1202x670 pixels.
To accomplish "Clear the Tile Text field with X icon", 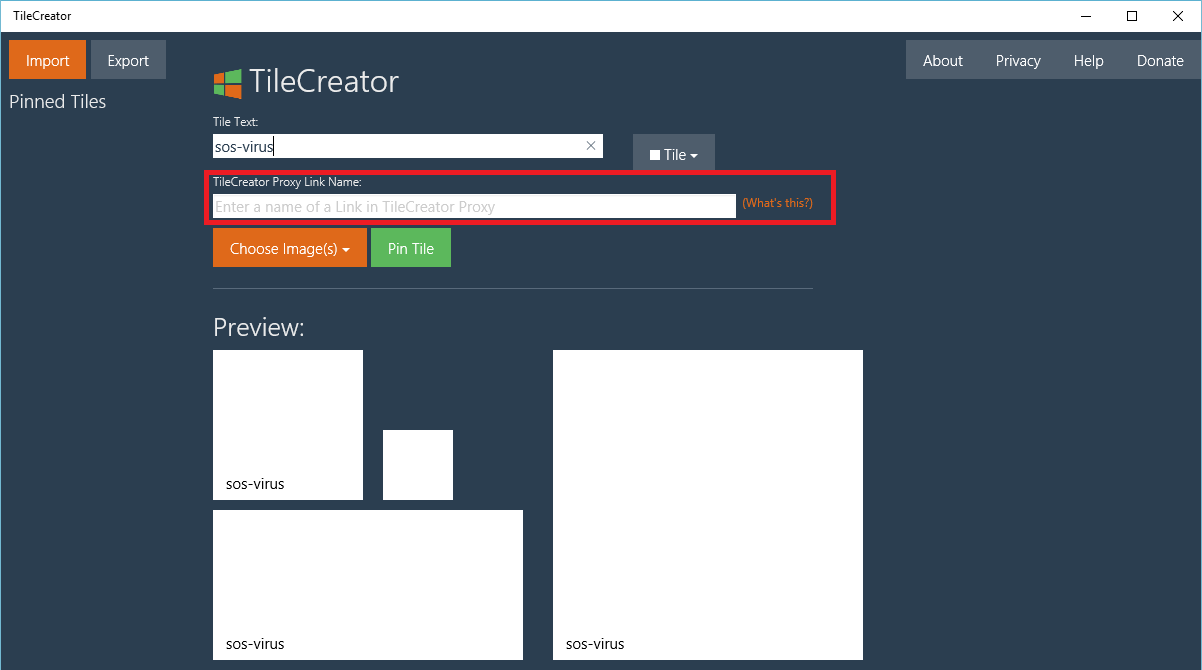I will click(590, 146).
